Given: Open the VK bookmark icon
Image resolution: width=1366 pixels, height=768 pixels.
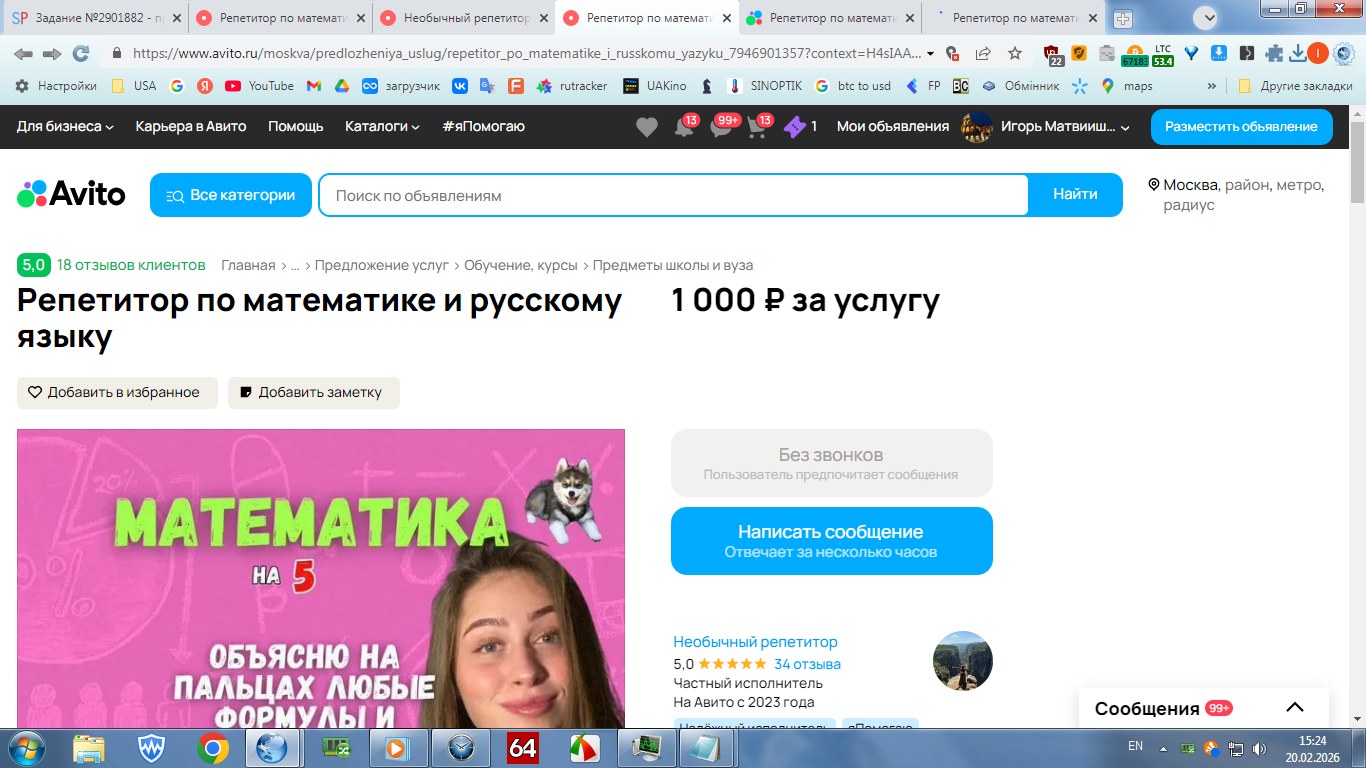Looking at the screenshot, I should point(460,86).
